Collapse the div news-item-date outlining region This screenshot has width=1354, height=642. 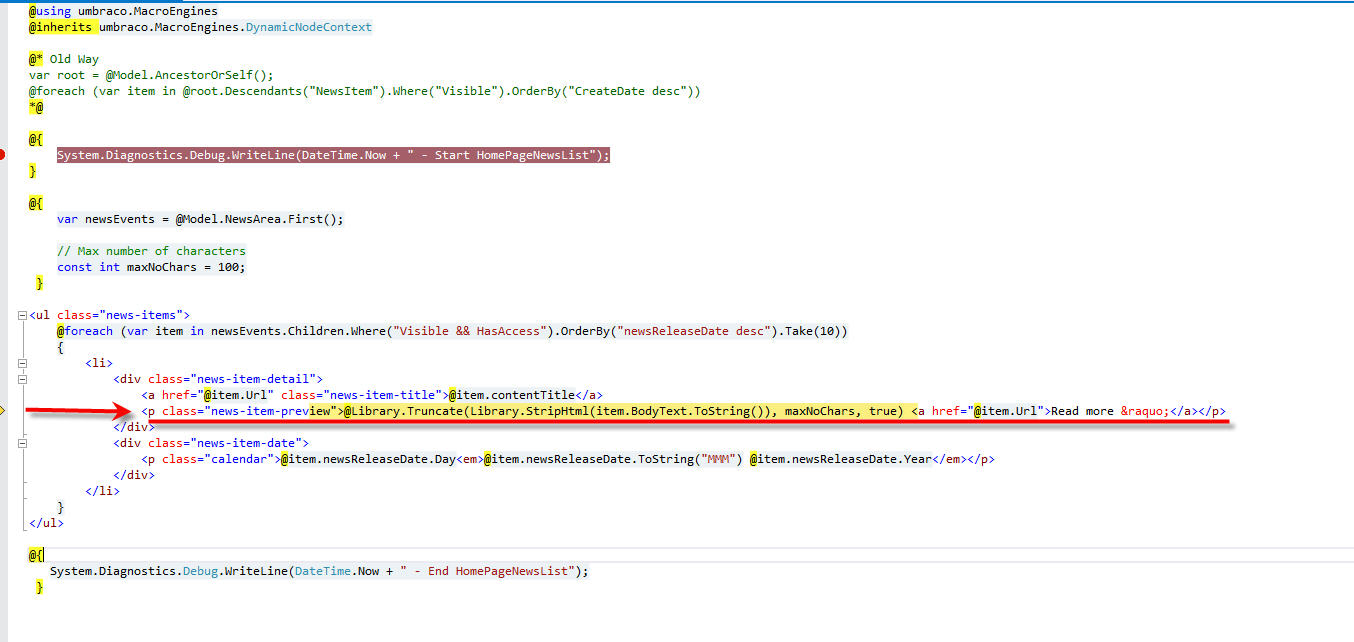(23, 443)
